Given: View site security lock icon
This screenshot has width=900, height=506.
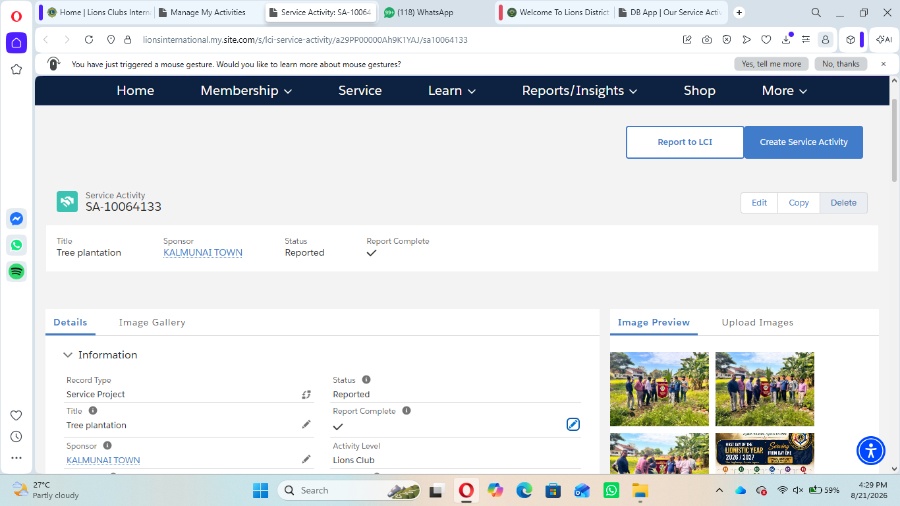Looking at the screenshot, I should [127, 40].
